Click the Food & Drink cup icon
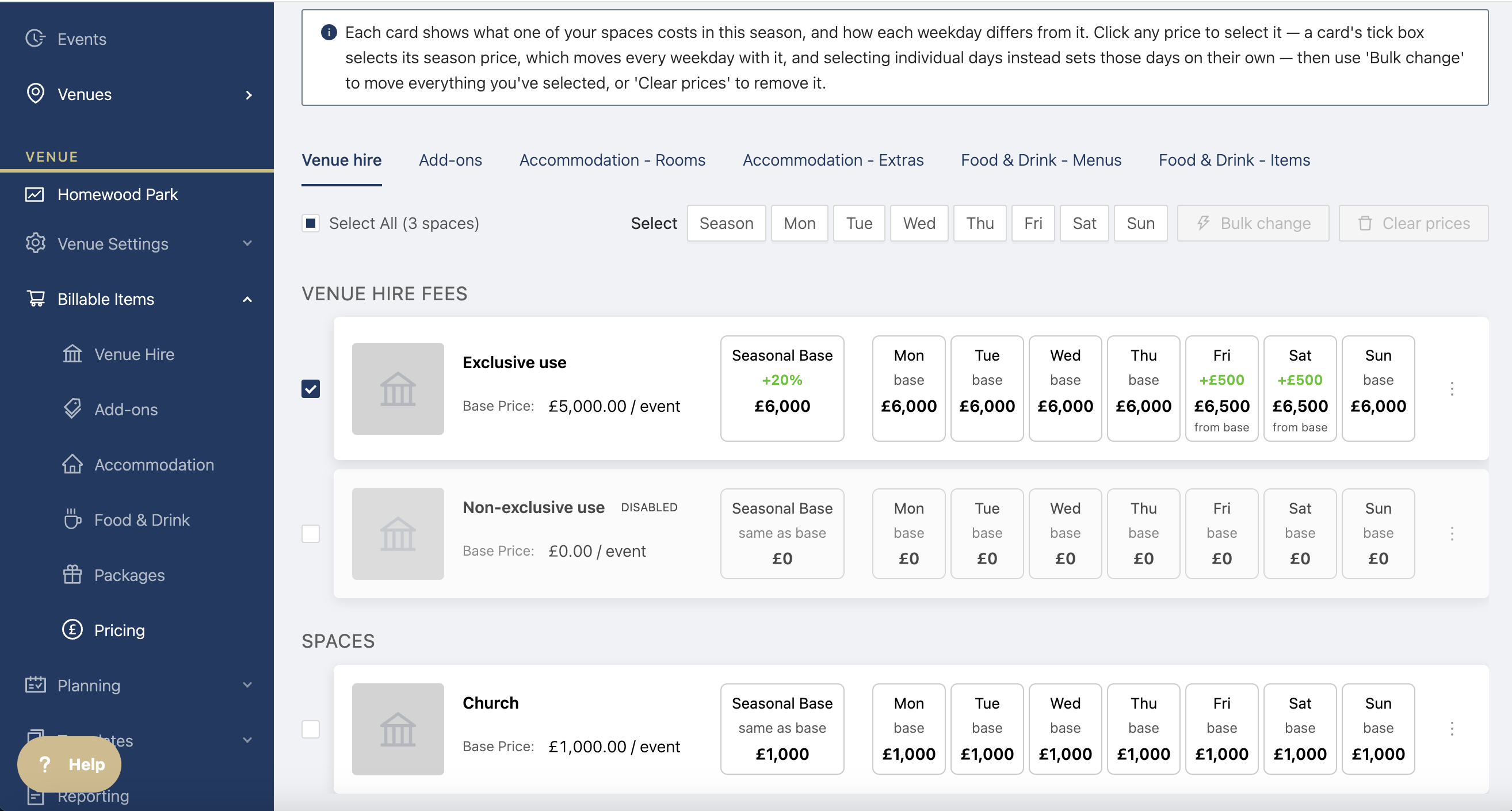The image size is (1512, 811). pos(72,519)
